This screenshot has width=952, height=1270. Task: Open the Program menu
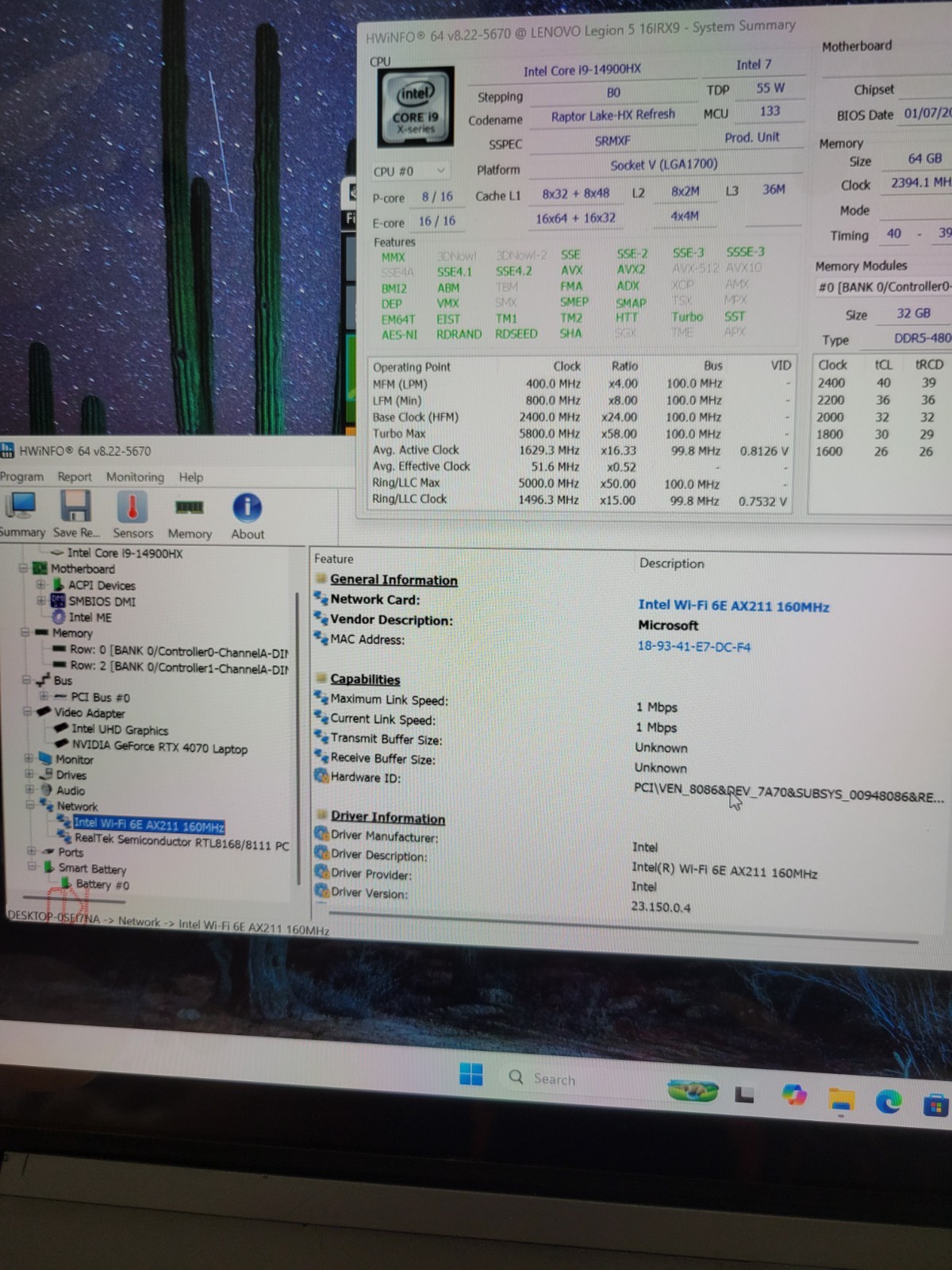coord(21,476)
